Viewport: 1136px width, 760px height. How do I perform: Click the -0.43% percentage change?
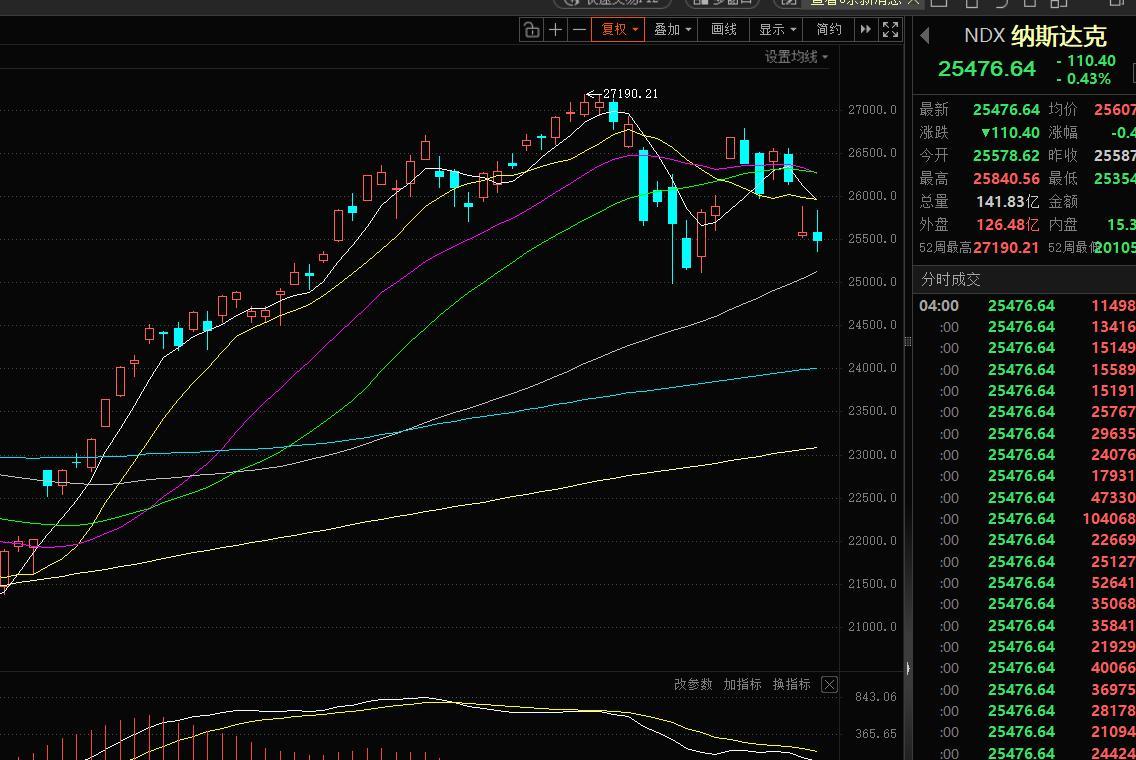pyautogui.click(x=1084, y=79)
